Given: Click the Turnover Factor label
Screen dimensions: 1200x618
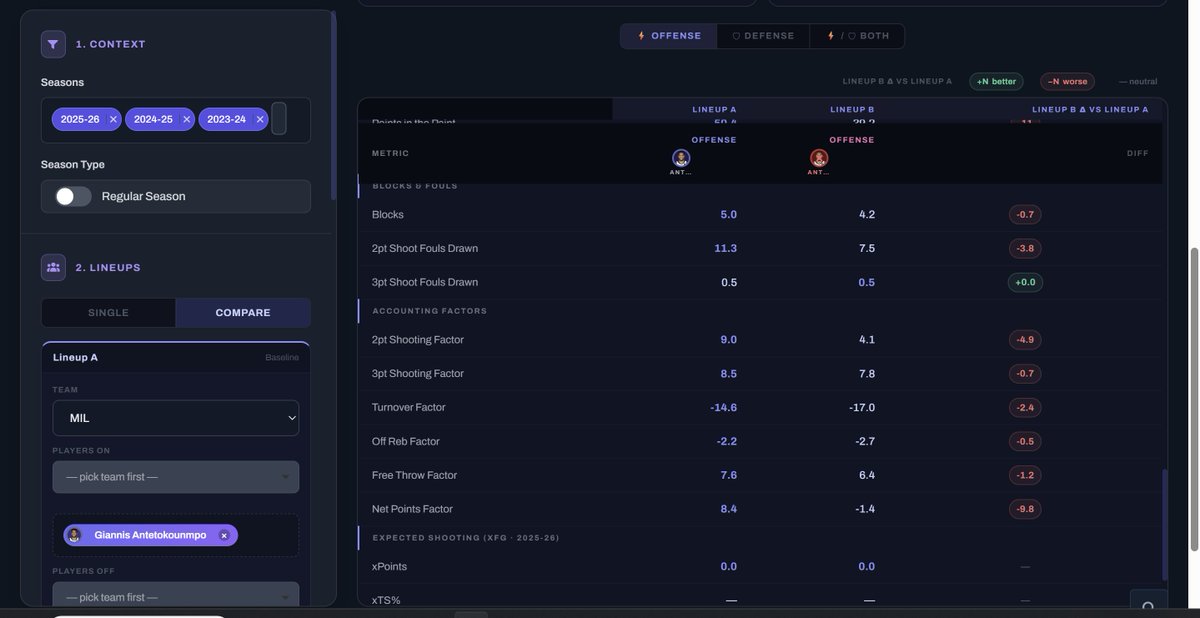Looking at the screenshot, I should [x=409, y=407].
